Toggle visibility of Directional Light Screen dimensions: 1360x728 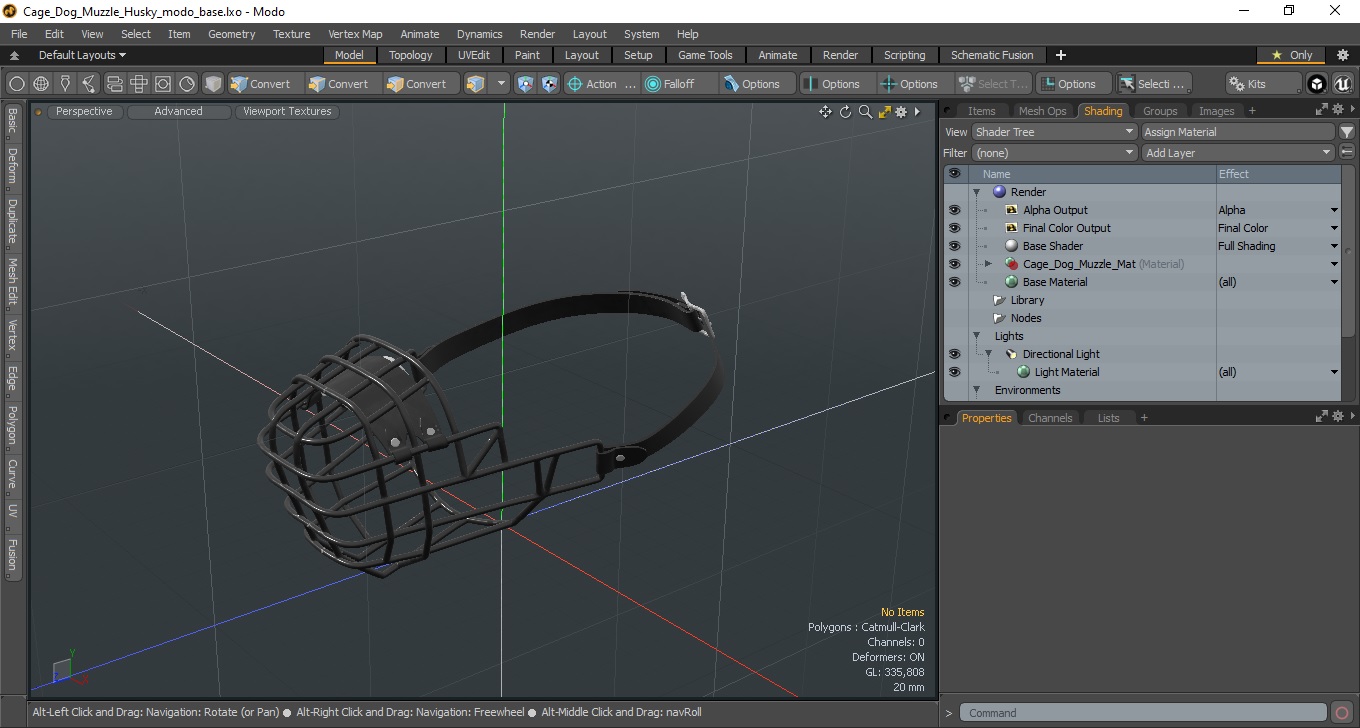(x=954, y=354)
